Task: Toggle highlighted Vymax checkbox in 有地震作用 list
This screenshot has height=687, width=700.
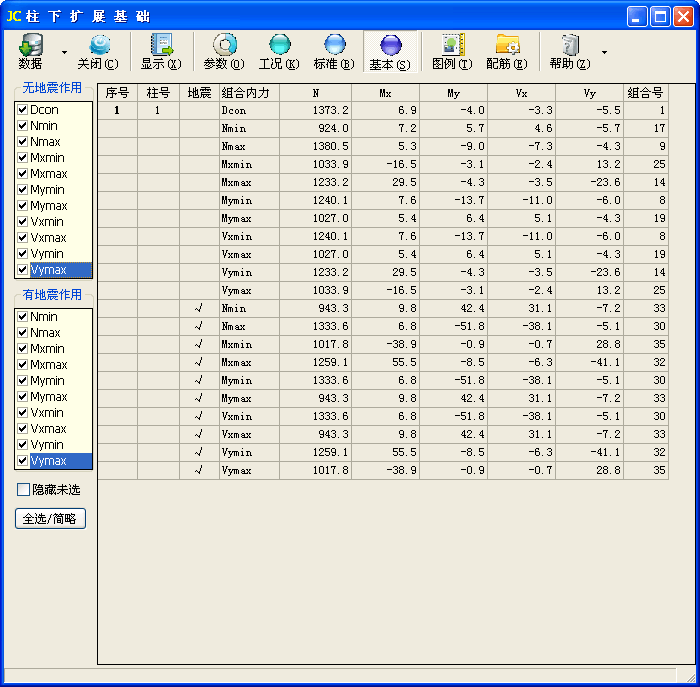Action: click(x=22, y=461)
